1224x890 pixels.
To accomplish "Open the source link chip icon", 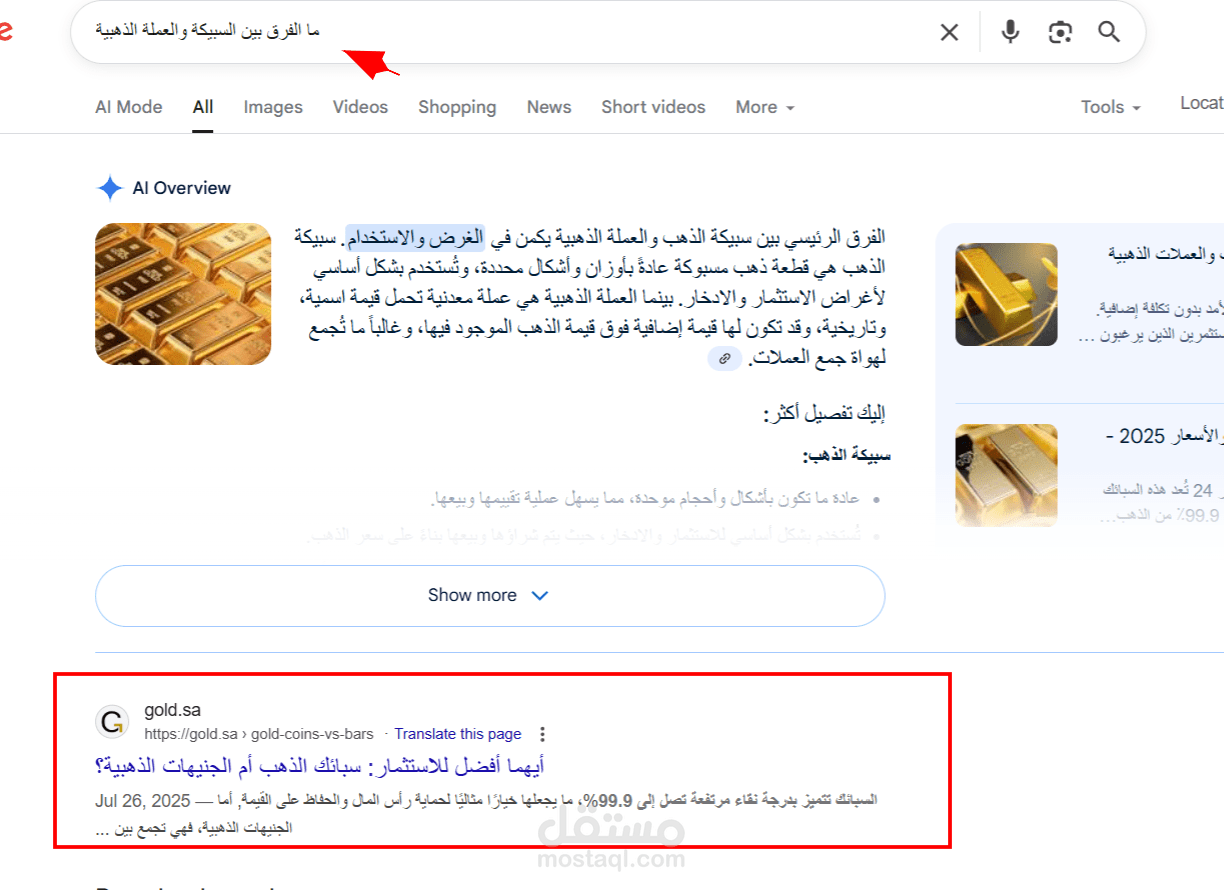I will (x=725, y=358).
